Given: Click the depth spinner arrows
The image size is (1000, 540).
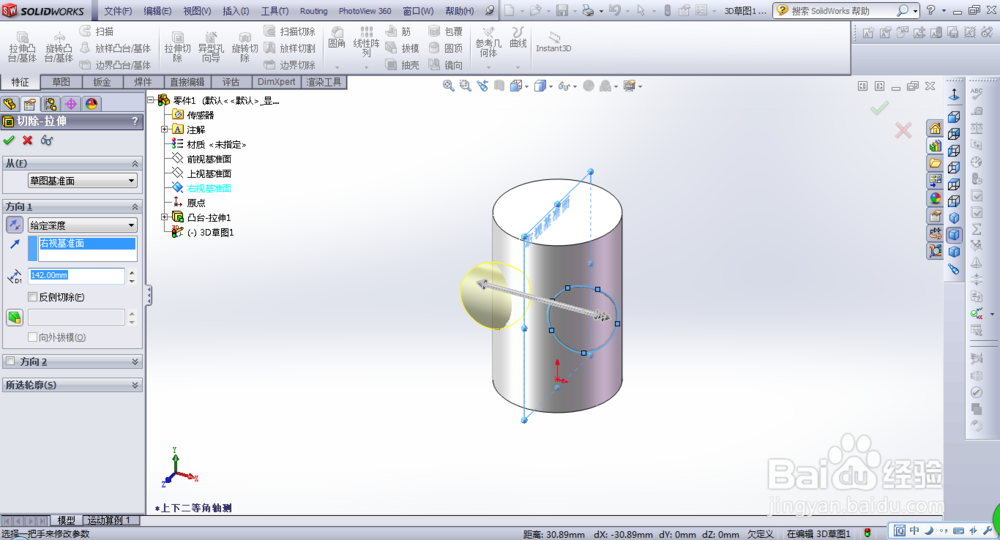Looking at the screenshot, I should pyautogui.click(x=132, y=275).
